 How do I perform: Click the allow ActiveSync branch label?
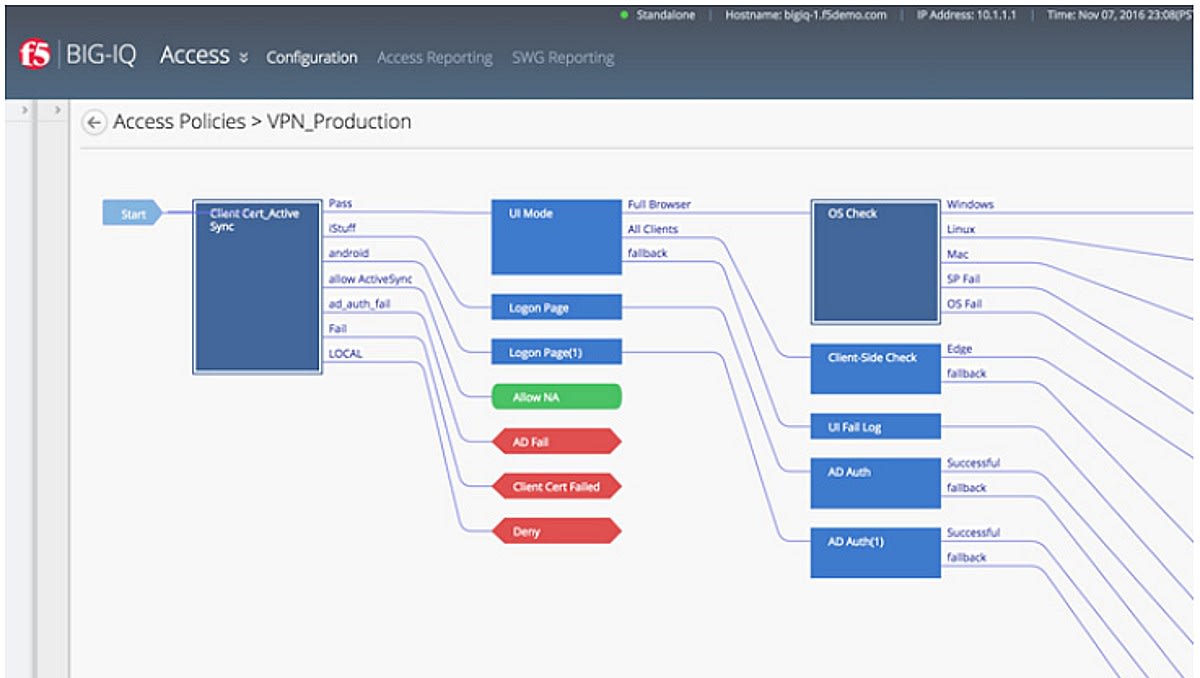pos(370,278)
